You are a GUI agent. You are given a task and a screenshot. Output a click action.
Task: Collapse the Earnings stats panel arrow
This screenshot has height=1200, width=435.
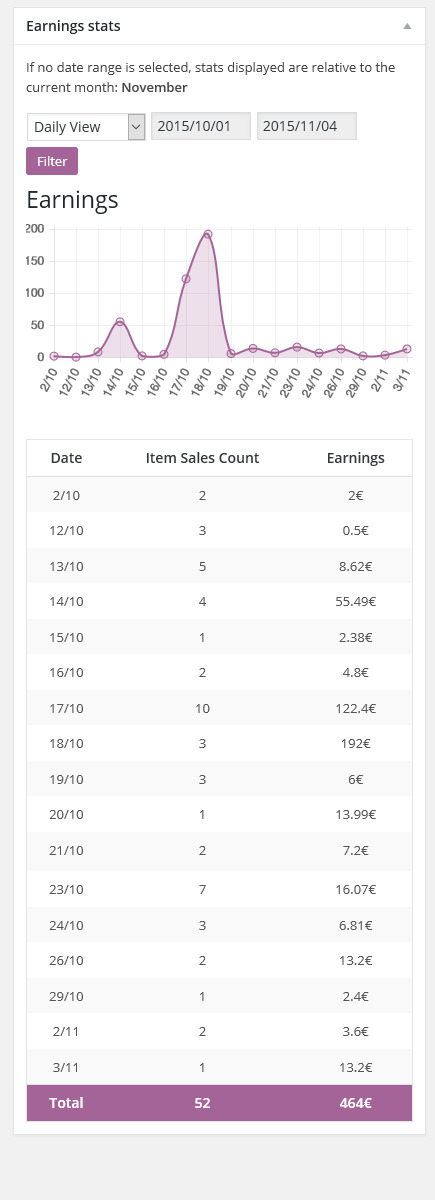[407, 27]
